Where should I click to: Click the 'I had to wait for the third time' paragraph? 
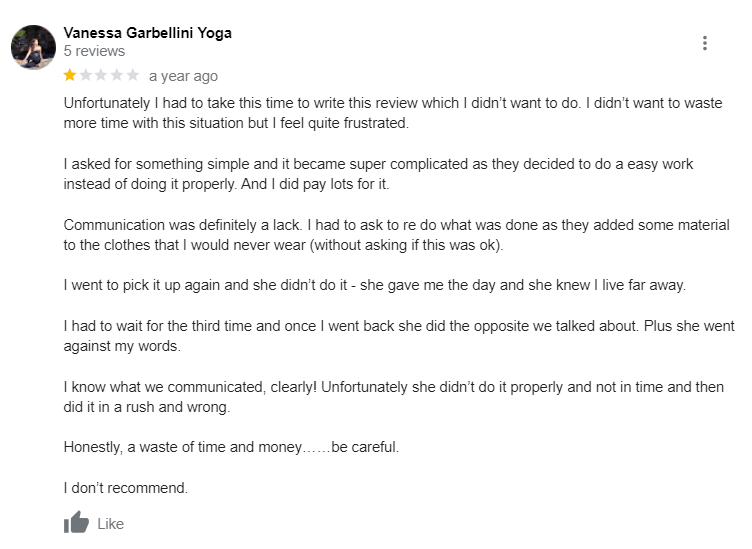tap(399, 336)
